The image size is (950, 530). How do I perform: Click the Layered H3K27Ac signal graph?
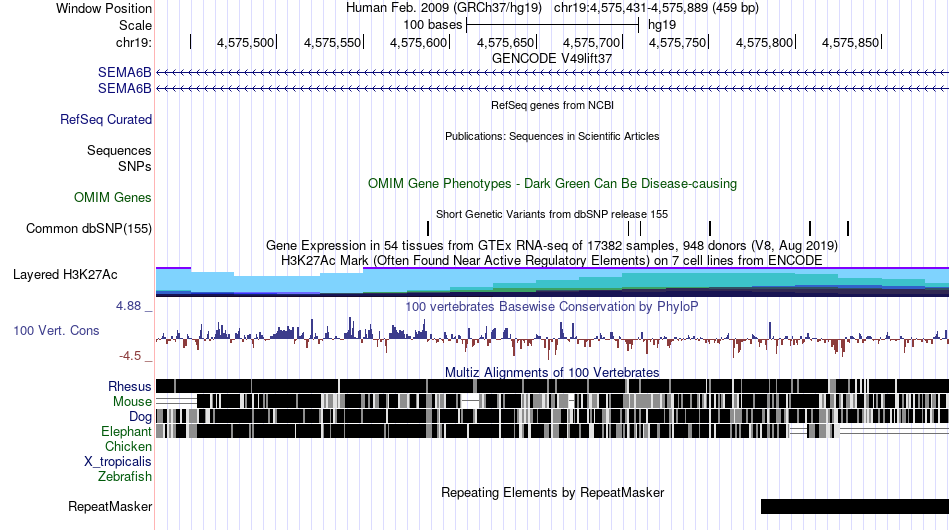[x=552, y=282]
